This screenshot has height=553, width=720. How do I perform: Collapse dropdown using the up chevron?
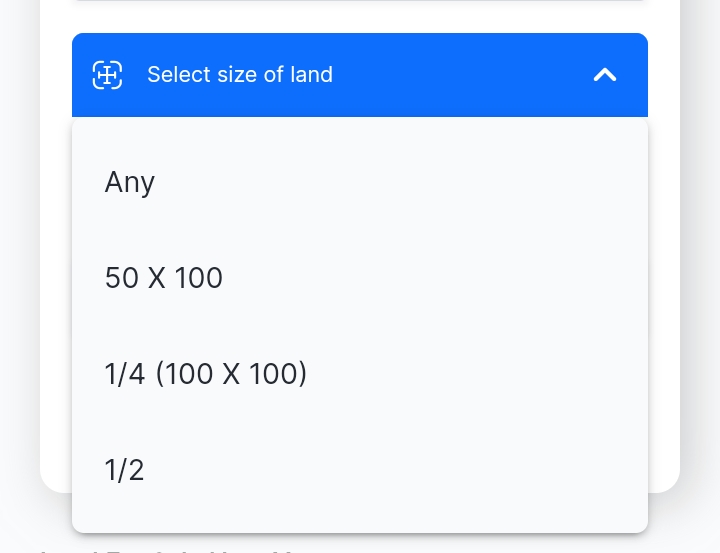[x=605, y=75]
